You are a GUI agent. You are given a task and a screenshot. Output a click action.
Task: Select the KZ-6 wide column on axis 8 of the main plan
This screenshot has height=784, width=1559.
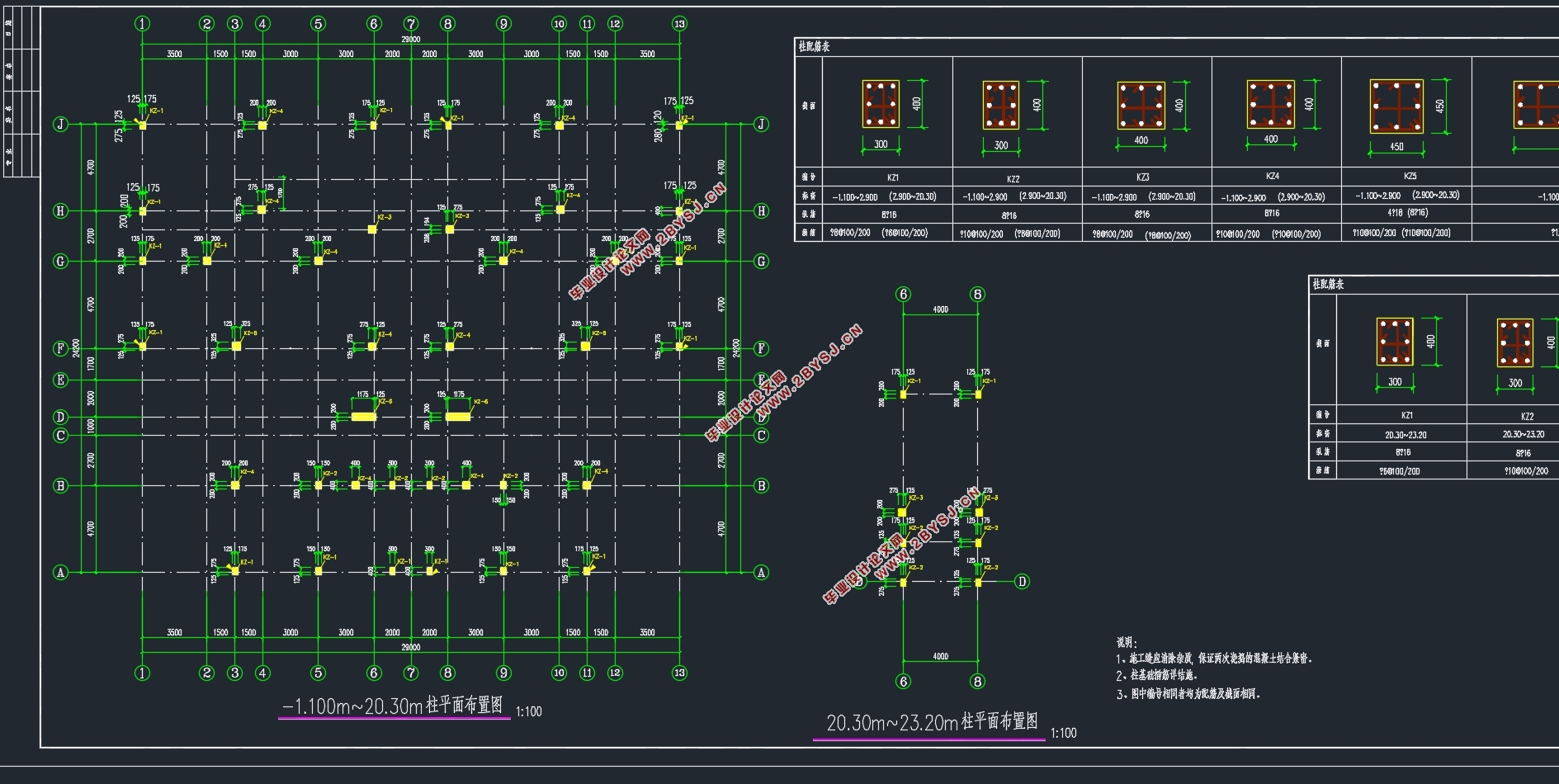[x=458, y=417]
